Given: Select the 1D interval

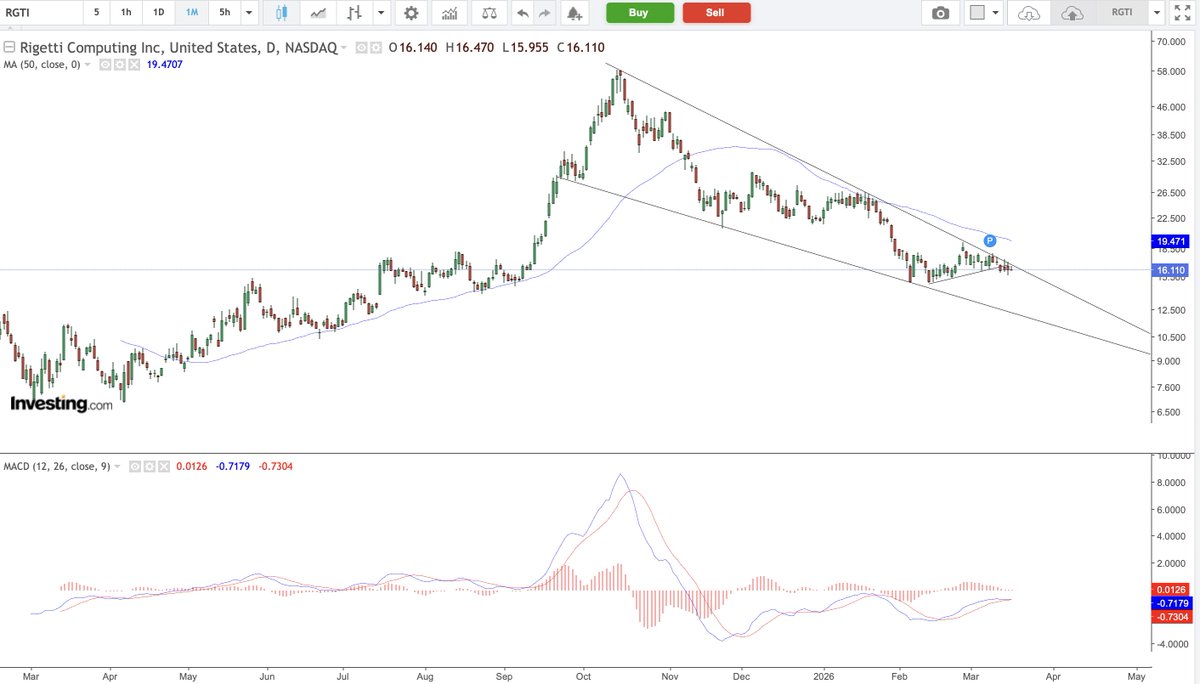Looking at the screenshot, I should click(158, 13).
